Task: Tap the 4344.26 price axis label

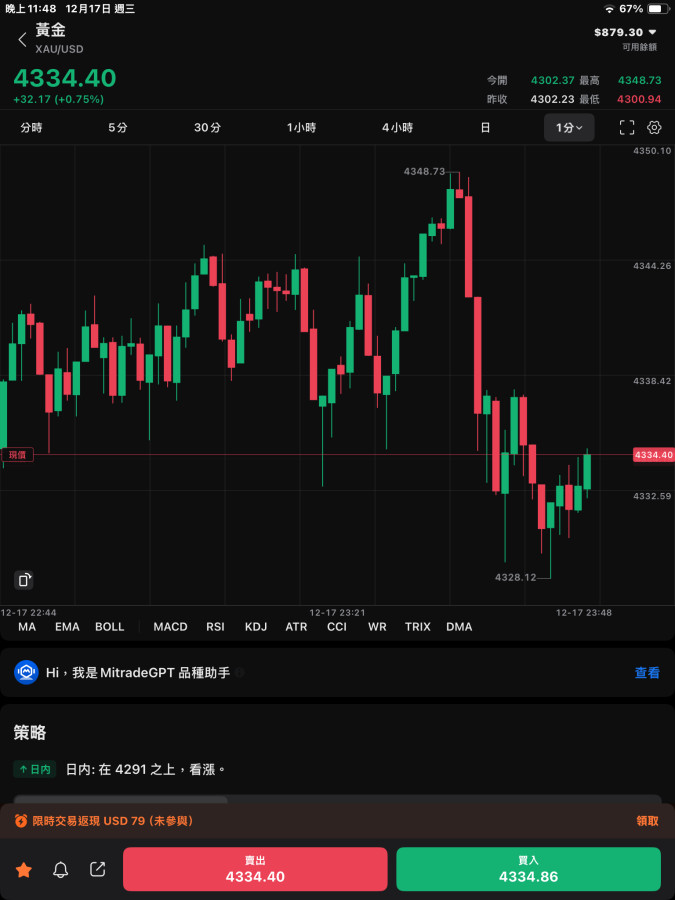Action: [x=652, y=266]
